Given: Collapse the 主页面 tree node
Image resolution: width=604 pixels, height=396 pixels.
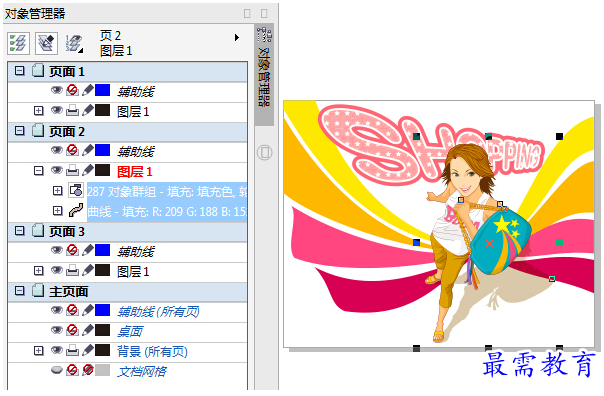Looking at the screenshot, I should tap(19, 291).
